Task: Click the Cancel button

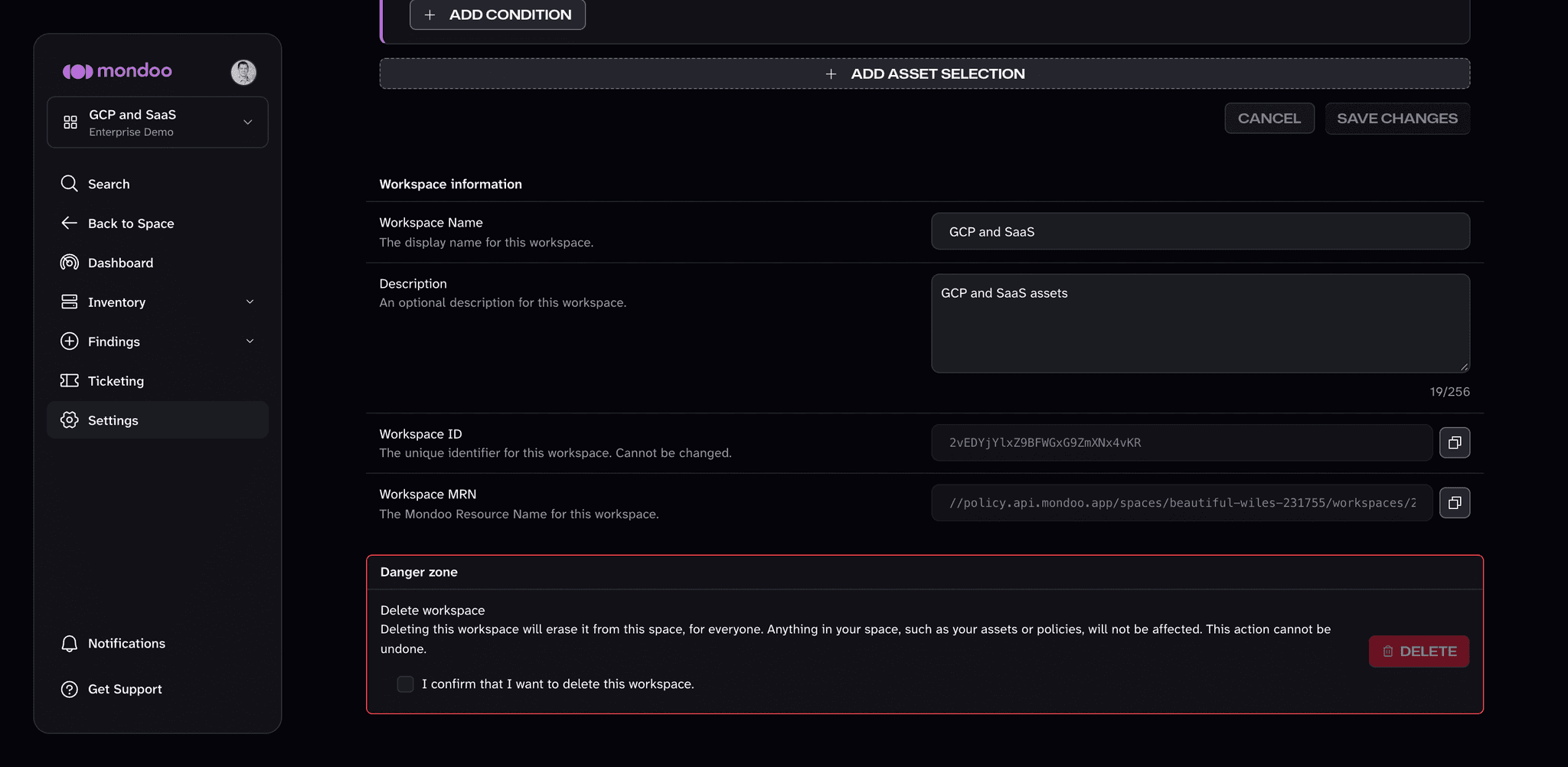Action: coord(1269,119)
